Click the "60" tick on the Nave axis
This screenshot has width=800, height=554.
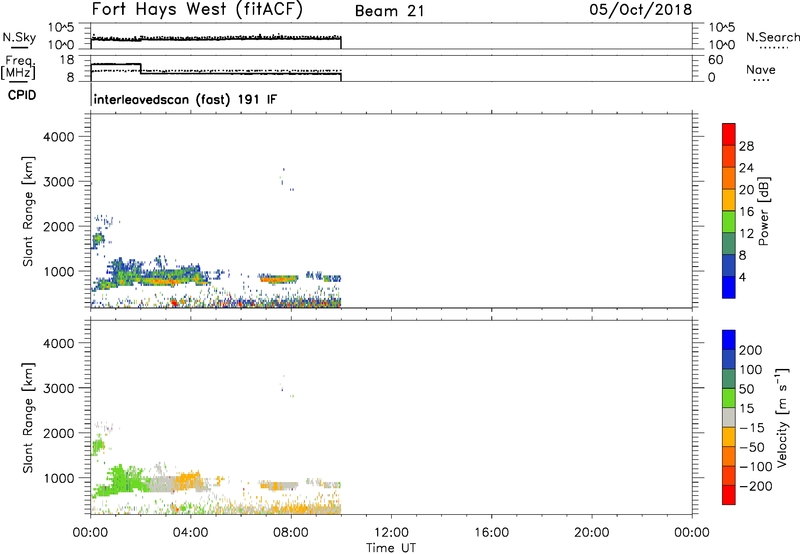(715, 60)
